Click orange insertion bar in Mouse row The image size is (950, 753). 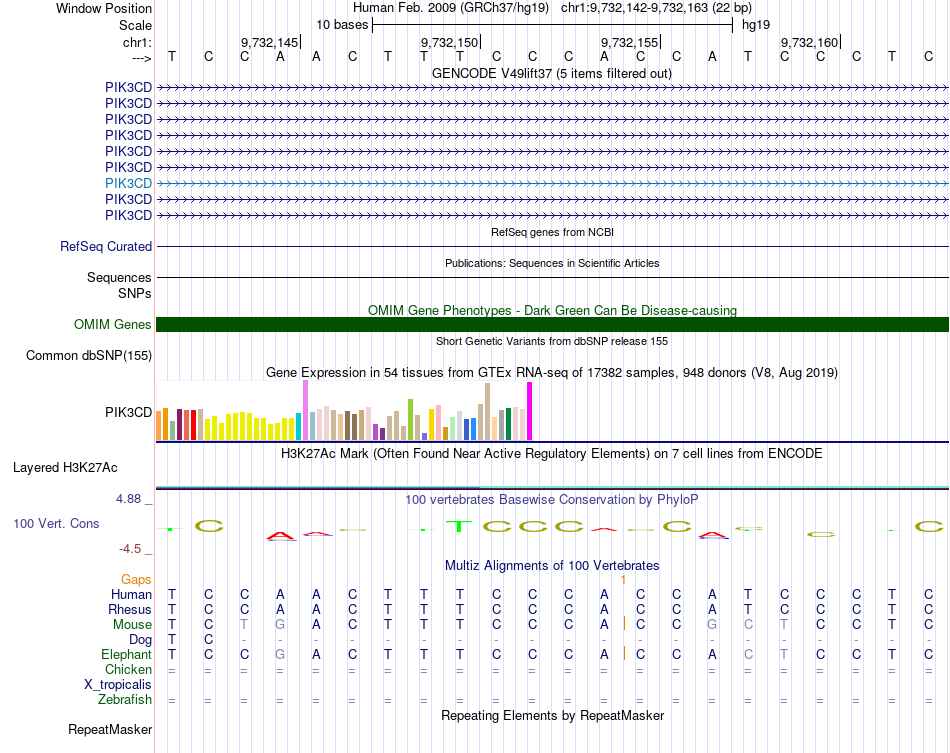click(x=624, y=624)
